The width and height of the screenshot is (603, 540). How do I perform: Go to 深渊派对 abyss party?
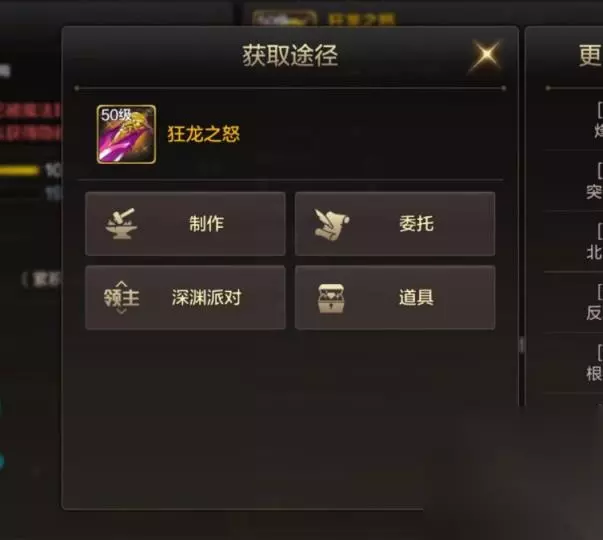(185, 297)
